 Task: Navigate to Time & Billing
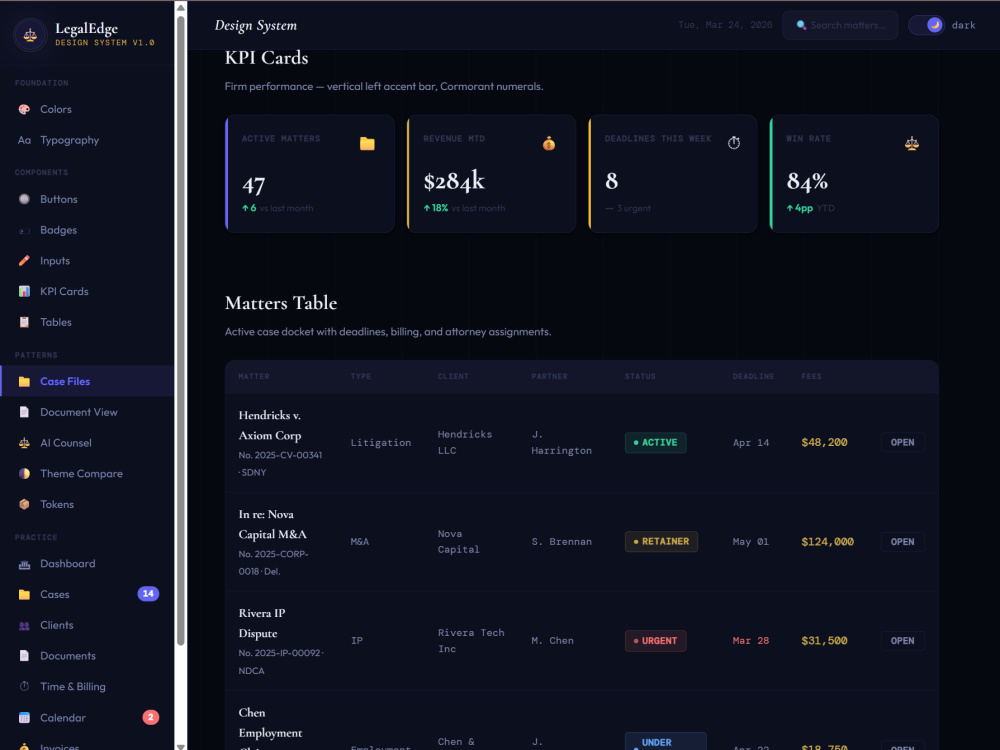click(87, 687)
